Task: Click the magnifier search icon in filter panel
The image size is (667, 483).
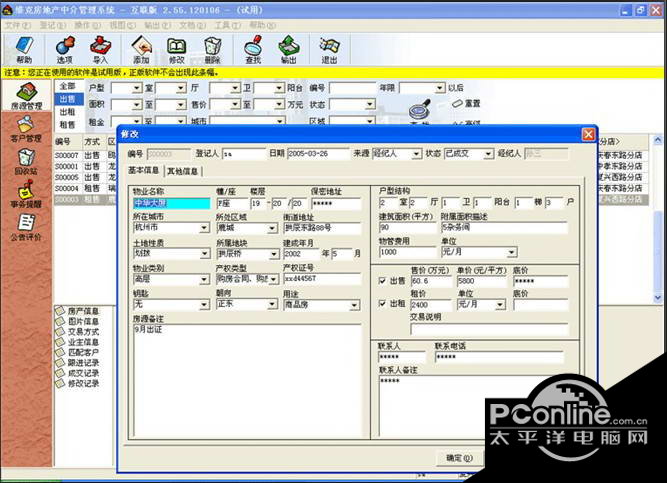Action: click(x=420, y=110)
